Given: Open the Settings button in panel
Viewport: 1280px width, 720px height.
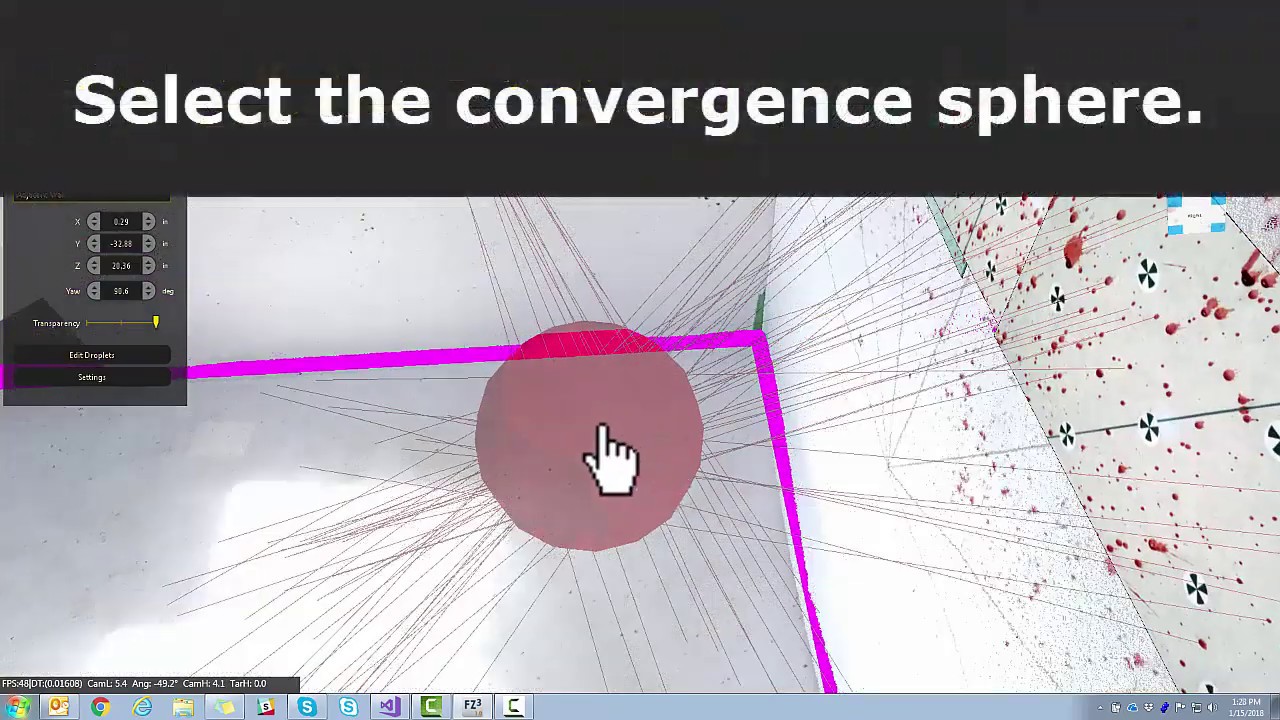Looking at the screenshot, I should pyautogui.click(x=92, y=377).
